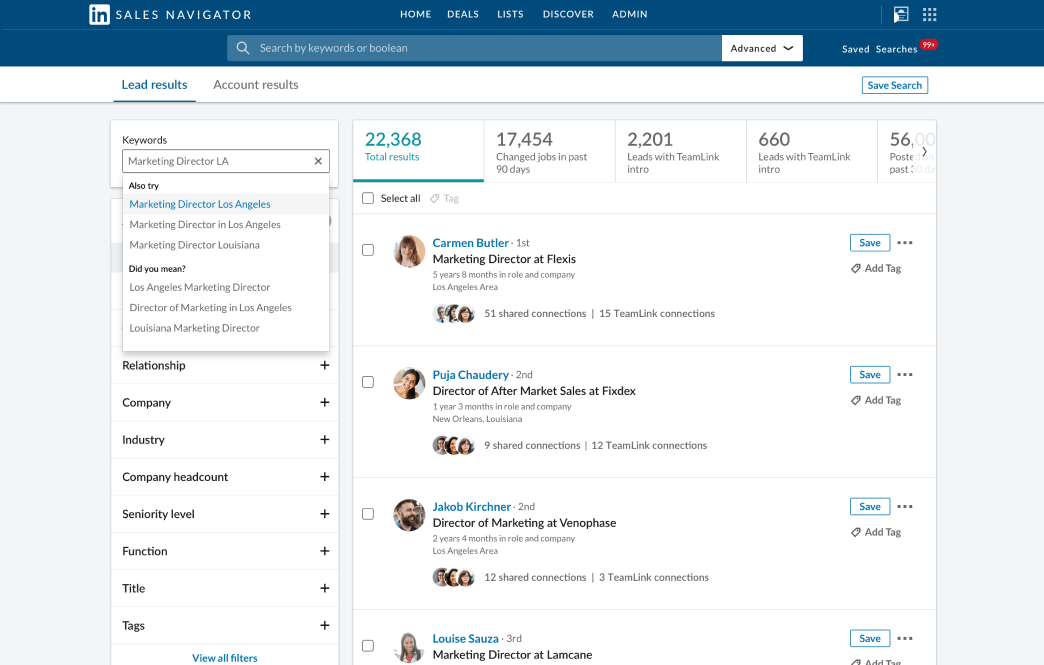
Task: Choose suggestion Marketing Director Los Angeles
Action: 226,204
